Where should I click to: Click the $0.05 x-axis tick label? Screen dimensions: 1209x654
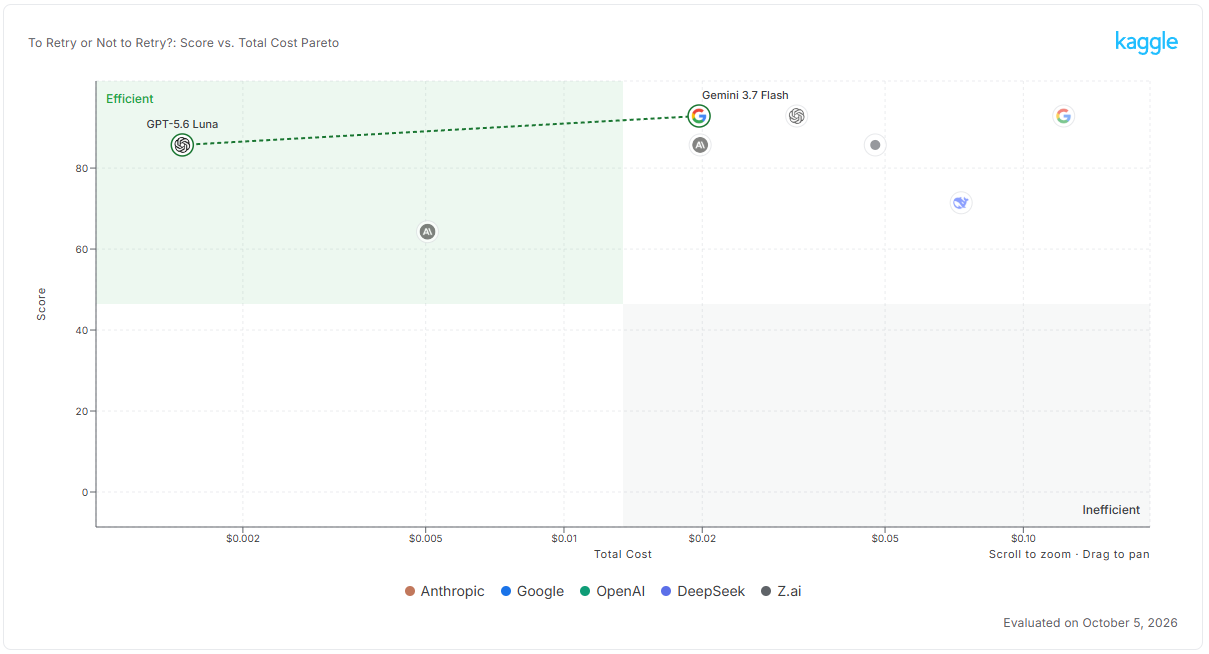pos(885,538)
